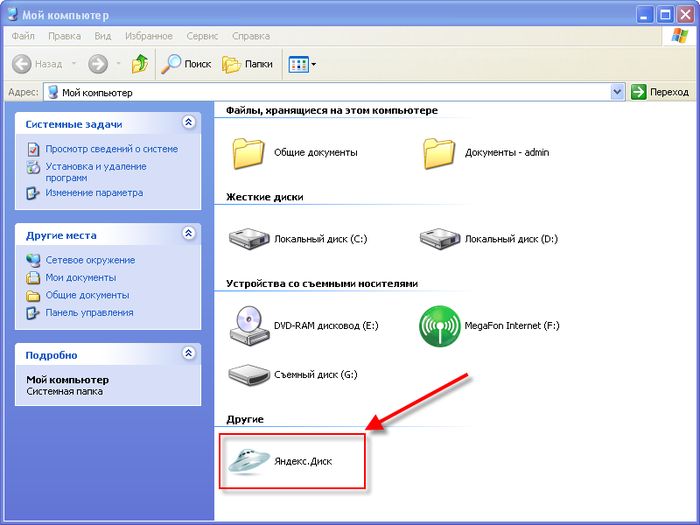Select the Локальный диск (D:) drive icon
Image resolution: width=700 pixels, height=525 pixels.
click(x=440, y=239)
